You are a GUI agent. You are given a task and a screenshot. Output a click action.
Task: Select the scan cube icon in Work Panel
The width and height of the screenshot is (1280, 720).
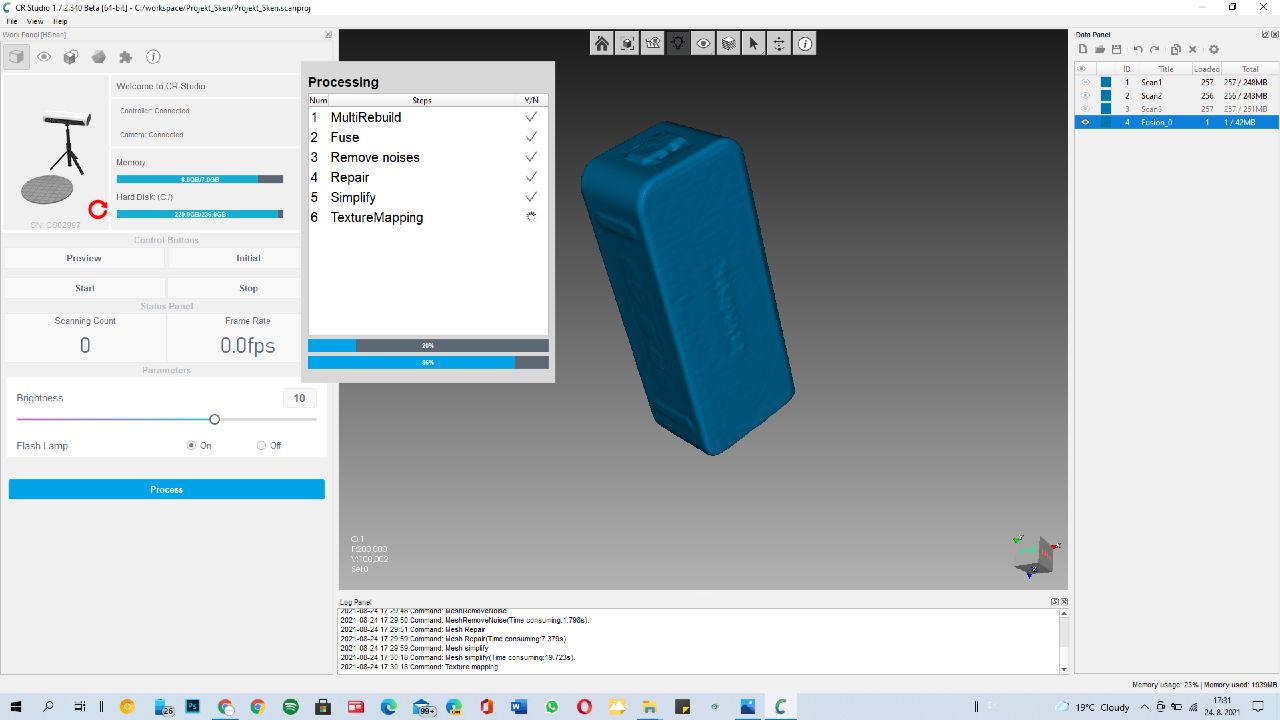pos(16,57)
